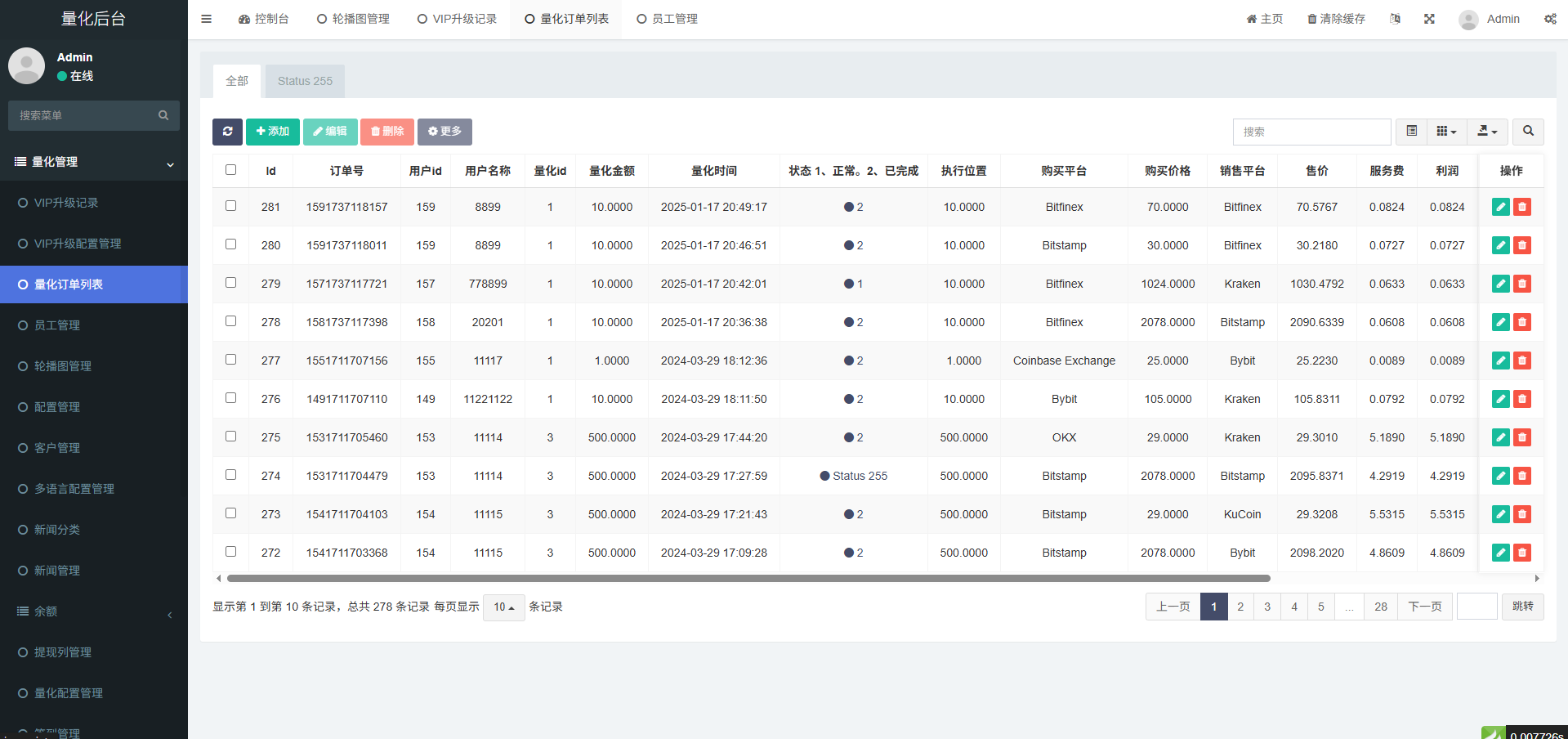Toggle the select-all checkbox in table header
Viewport: 1568px width, 739px height.
coord(231,170)
